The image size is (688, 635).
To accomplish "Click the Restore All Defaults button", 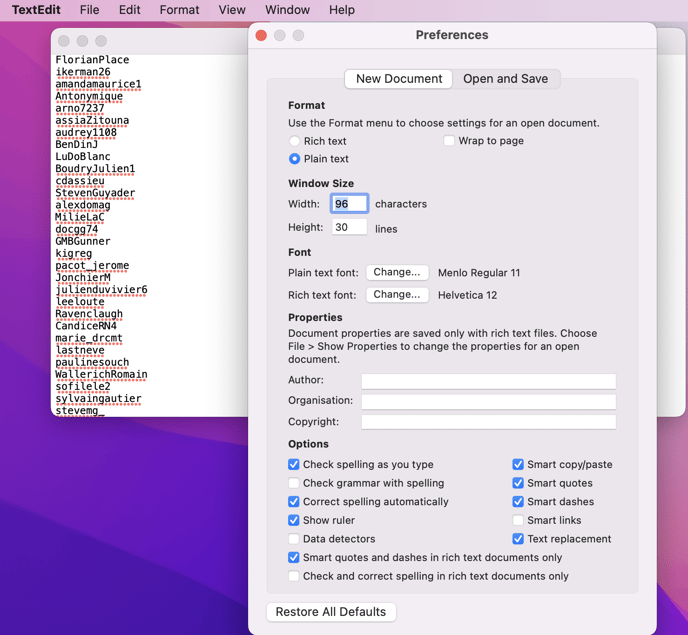I will point(331,612).
